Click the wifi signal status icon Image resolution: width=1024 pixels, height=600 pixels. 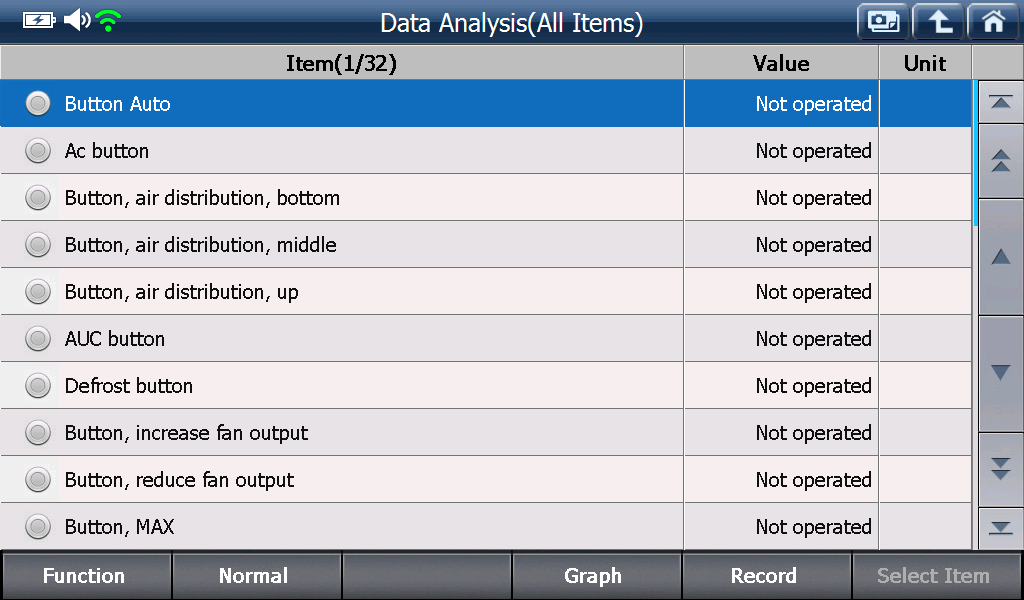[108, 21]
